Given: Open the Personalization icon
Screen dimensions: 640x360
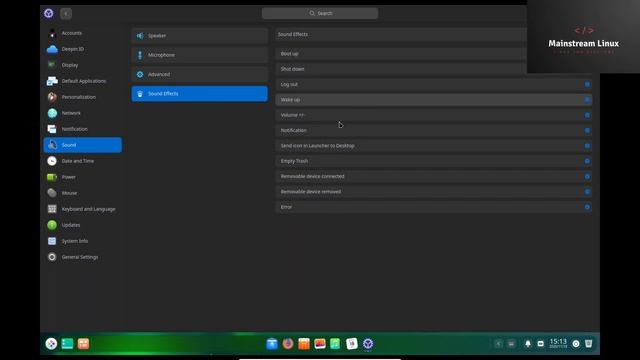Looking at the screenshot, I should (x=52, y=97).
